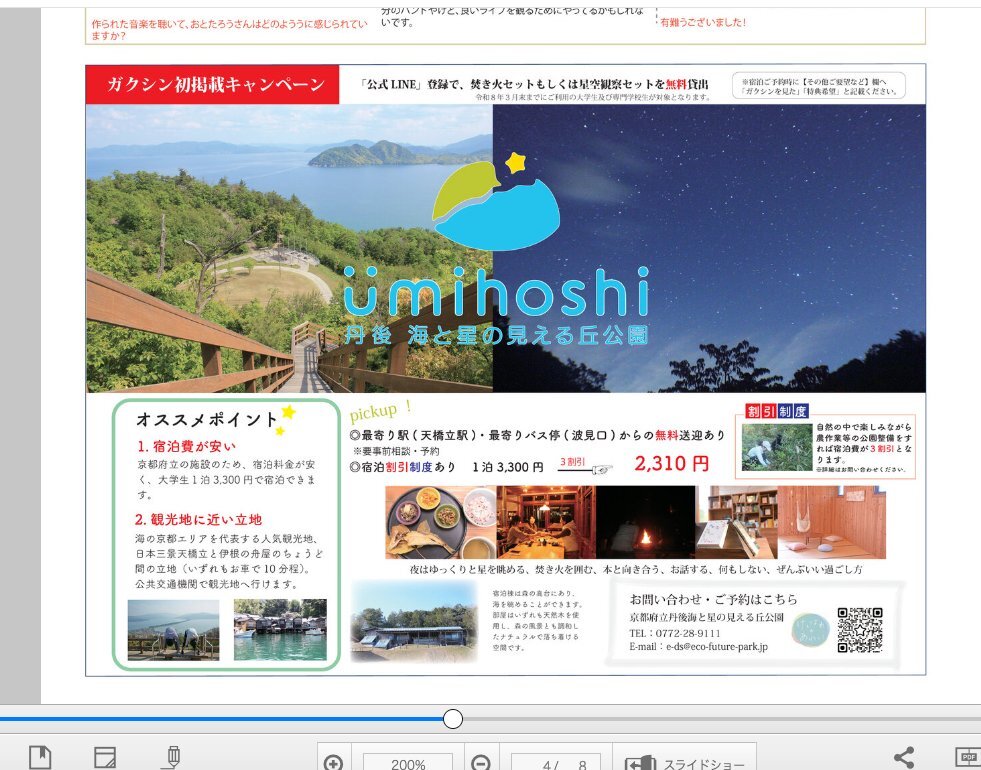The image size is (981, 770).
Task: Click the 'pickup！' yellow label
Action: 381,412
